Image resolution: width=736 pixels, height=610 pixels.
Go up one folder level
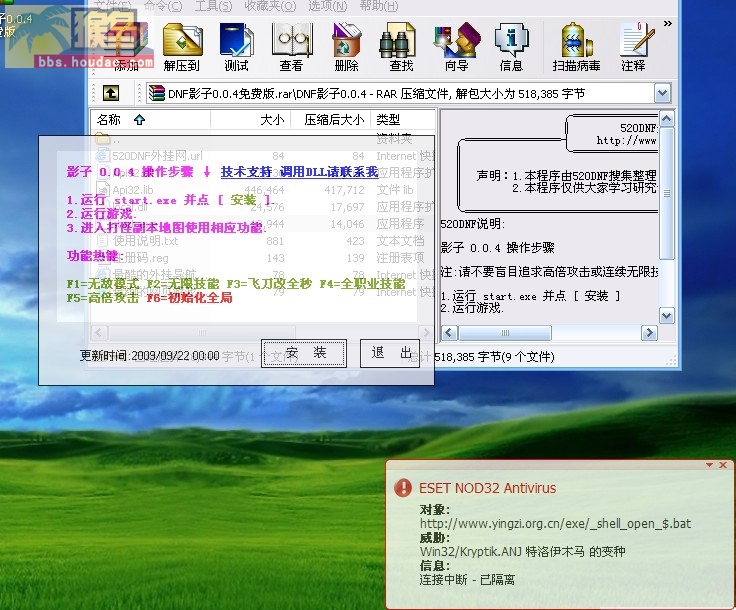coord(111,93)
